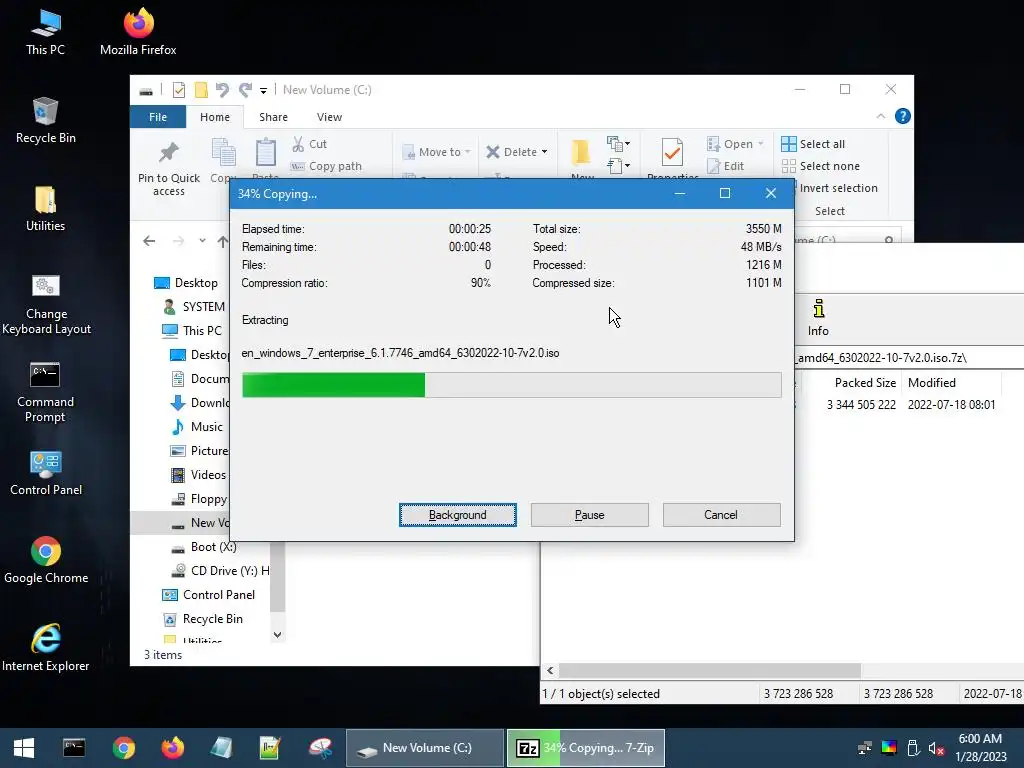The height and width of the screenshot is (768, 1024).
Task: Click Invert selection in ribbon
Action: point(838,188)
